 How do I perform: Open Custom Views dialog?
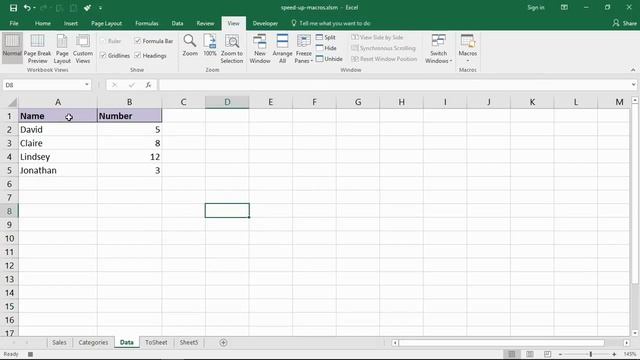click(x=83, y=48)
